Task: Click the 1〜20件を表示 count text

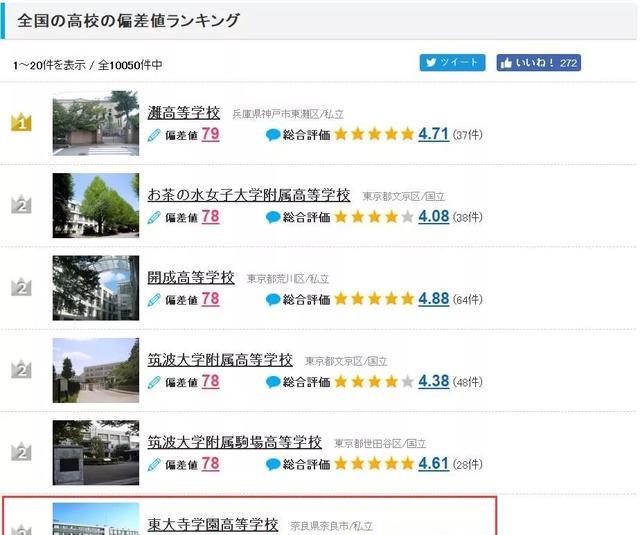Action: (49, 65)
